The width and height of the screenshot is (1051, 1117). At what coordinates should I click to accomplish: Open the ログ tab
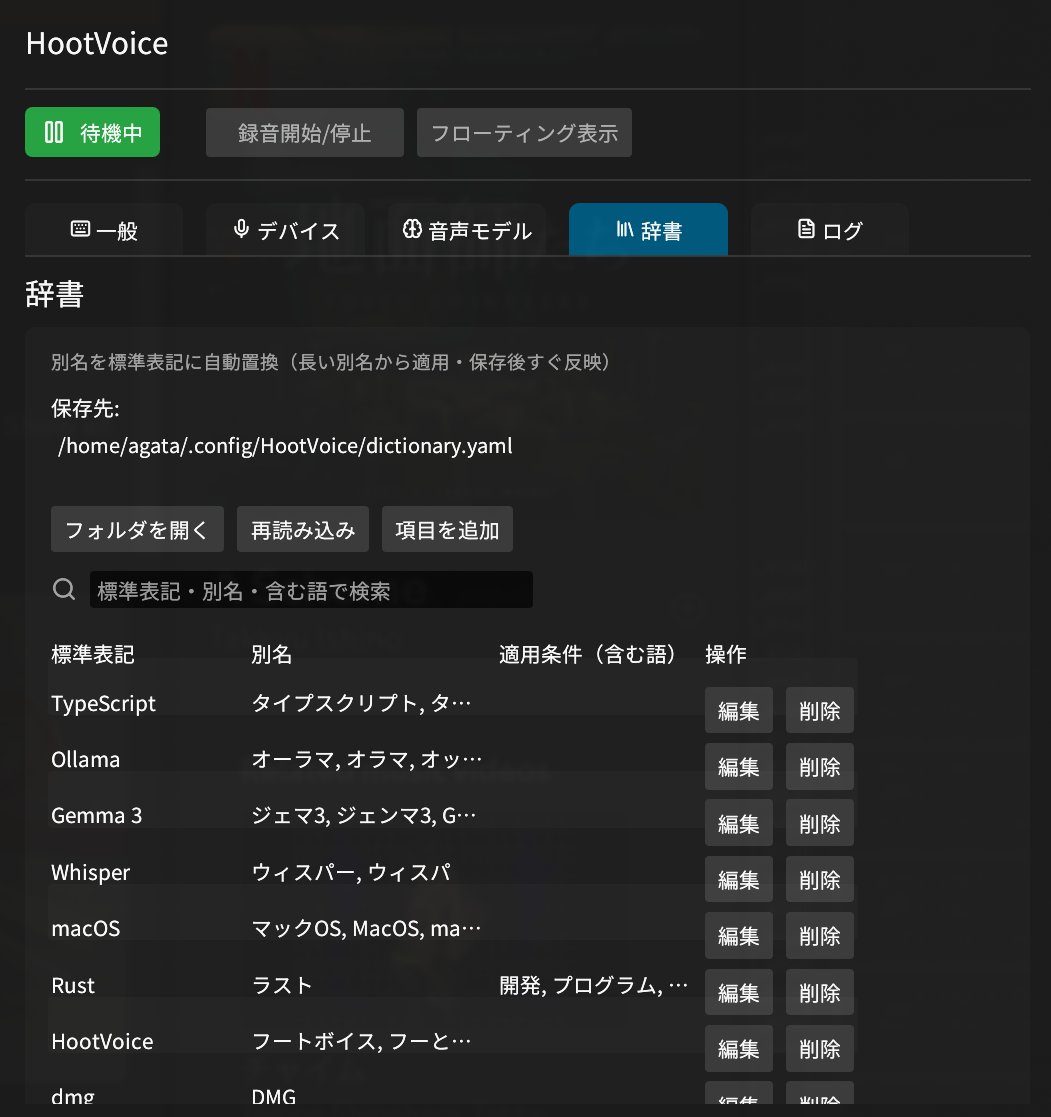click(x=829, y=229)
